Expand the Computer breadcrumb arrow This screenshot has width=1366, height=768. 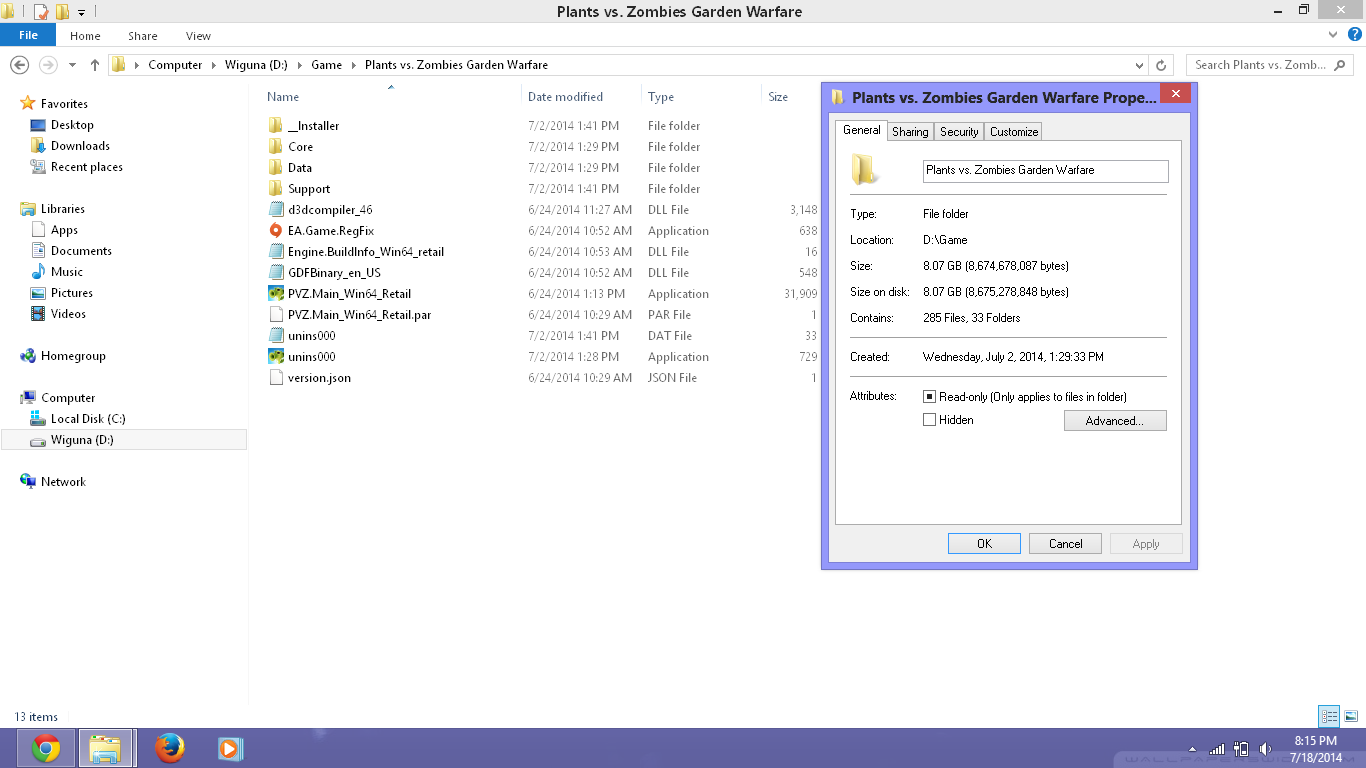pos(213,65)
